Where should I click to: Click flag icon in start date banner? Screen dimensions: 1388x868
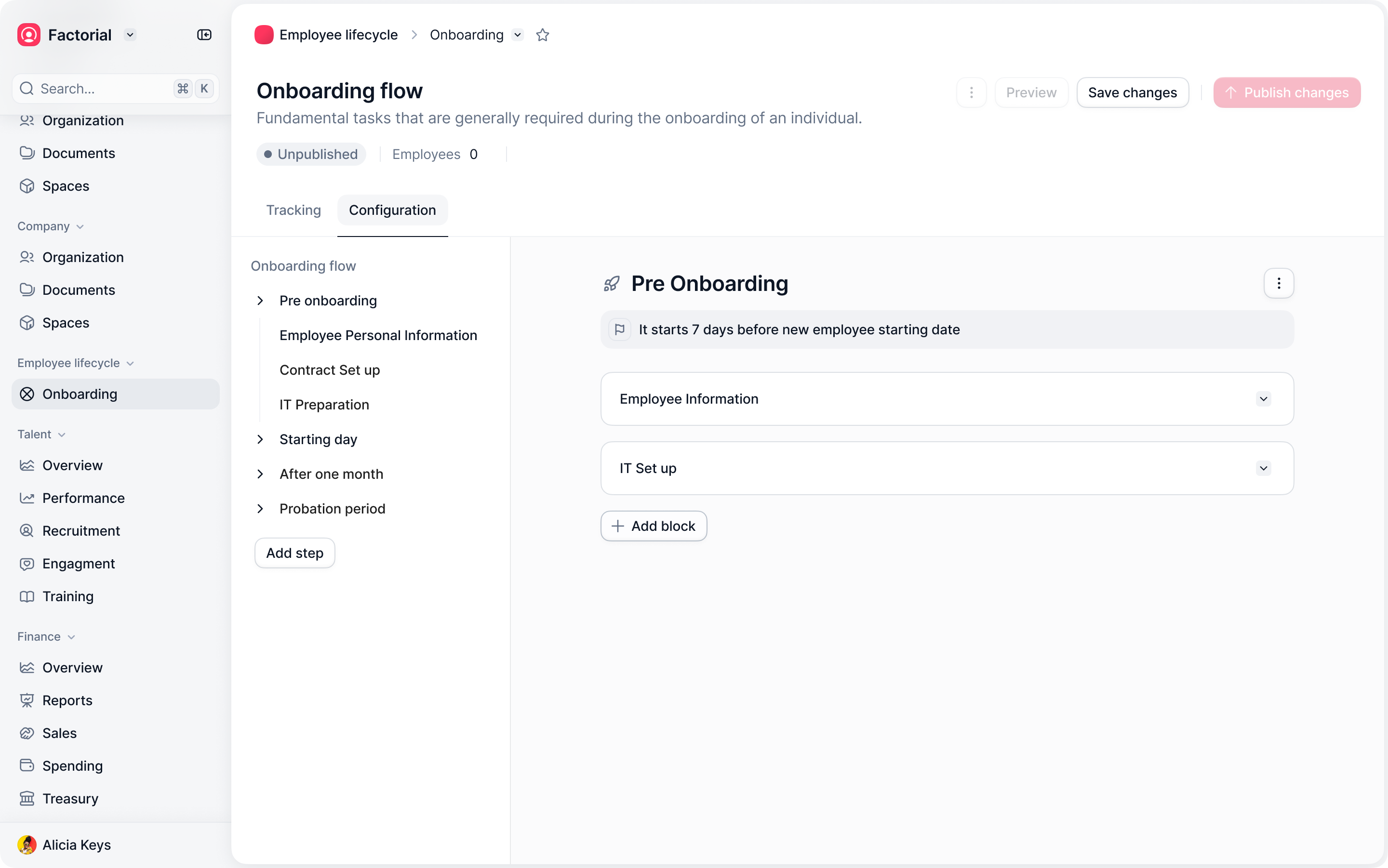pyautogui.click(x=620, y=329)
